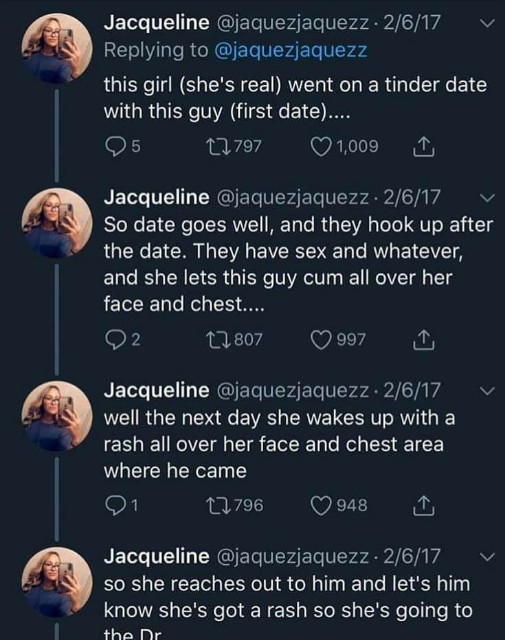The width and height of the screenshot is (505, 640).
Task: Open options chevron on first tweet
Action: click(x=487, y=23)
